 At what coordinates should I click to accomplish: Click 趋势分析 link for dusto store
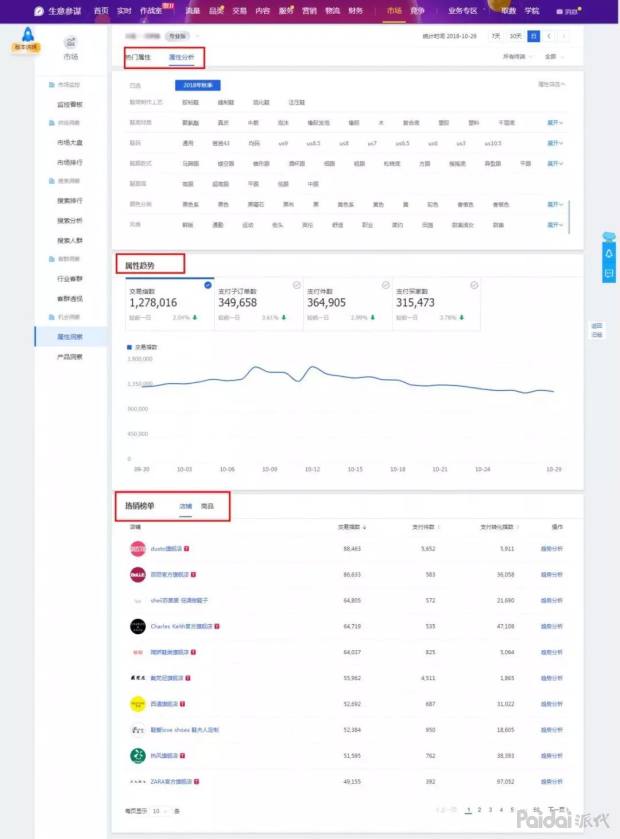pos(552,548)
